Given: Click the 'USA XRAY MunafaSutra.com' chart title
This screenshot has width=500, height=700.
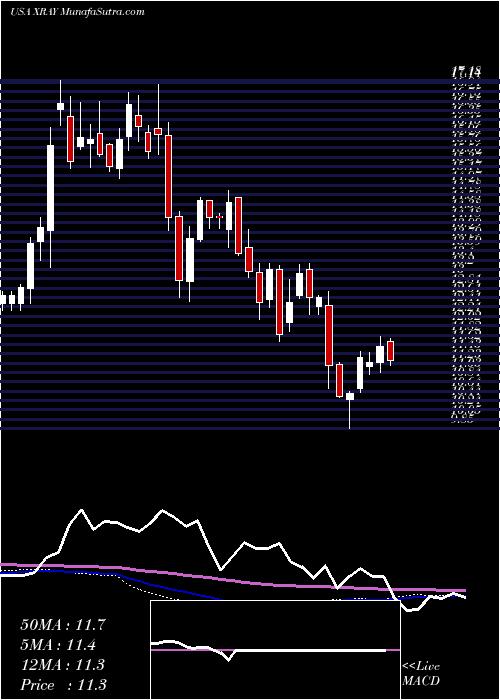Looking at the screenshot, I should (x=77, y=12).
